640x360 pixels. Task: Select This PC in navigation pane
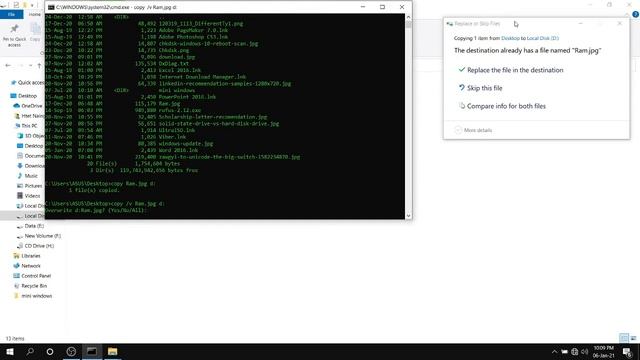[26, 126]
